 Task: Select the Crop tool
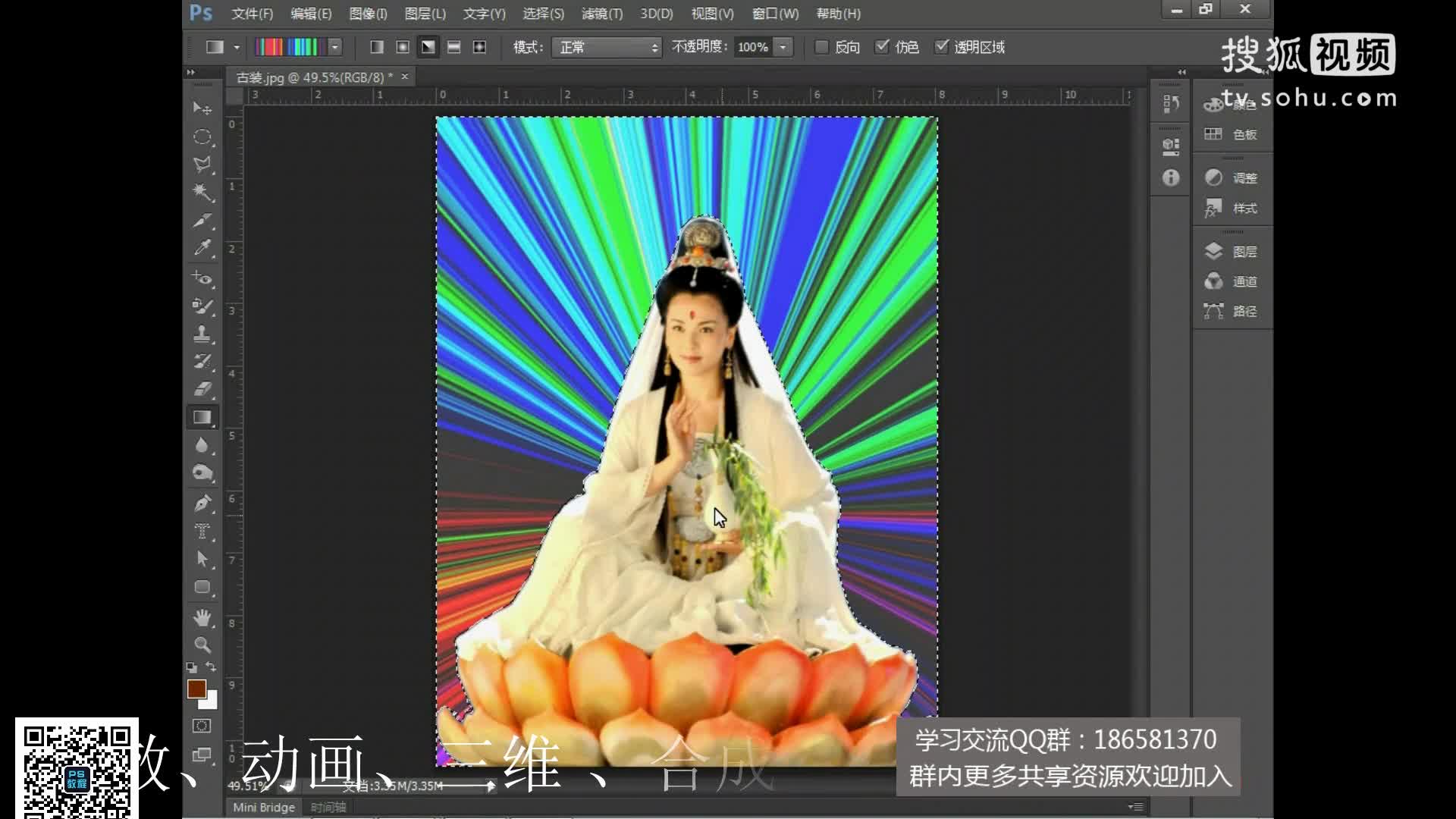click(202, 221)
